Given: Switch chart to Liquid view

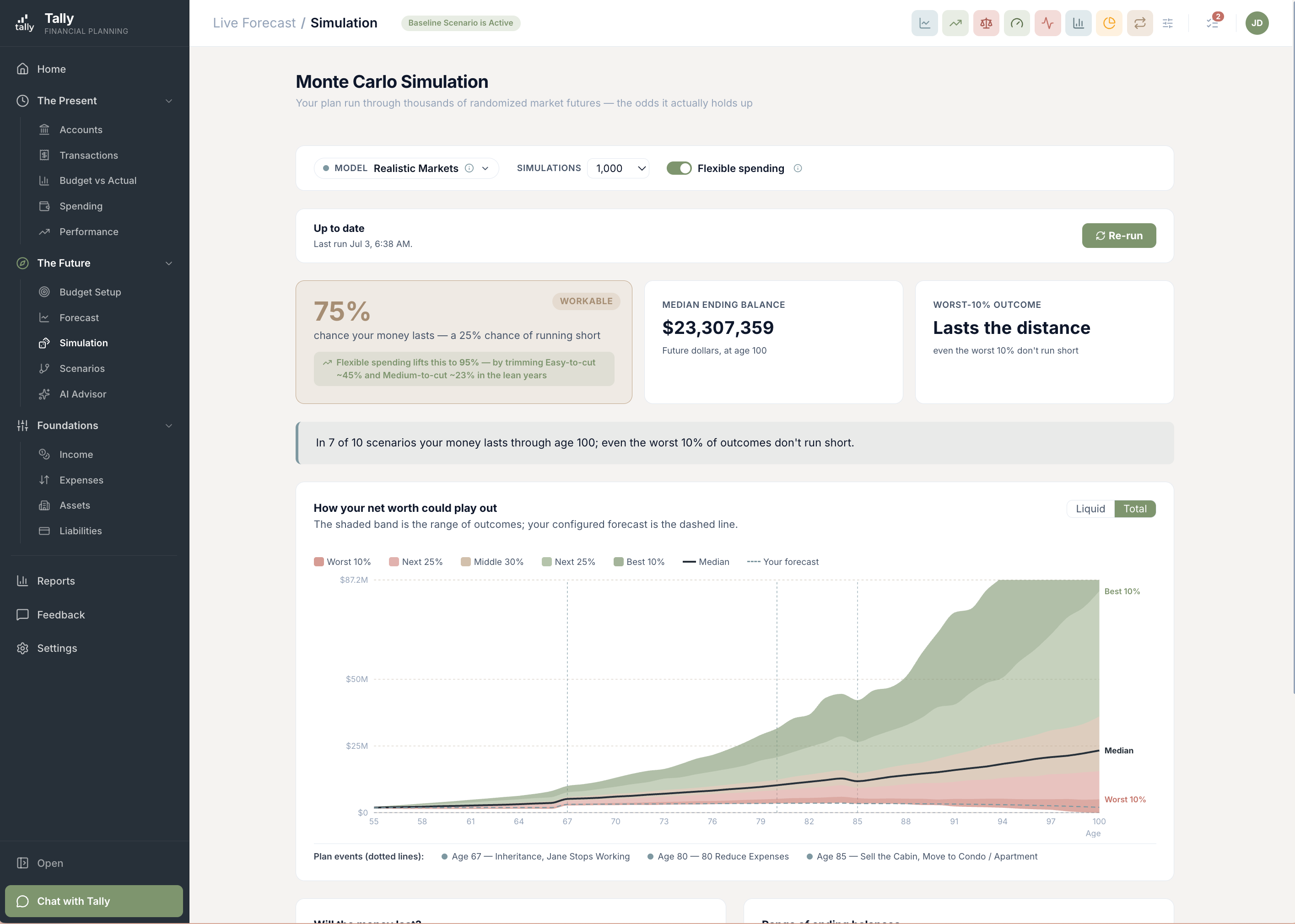Looking at the screenshot, I should coord(1090,509).
